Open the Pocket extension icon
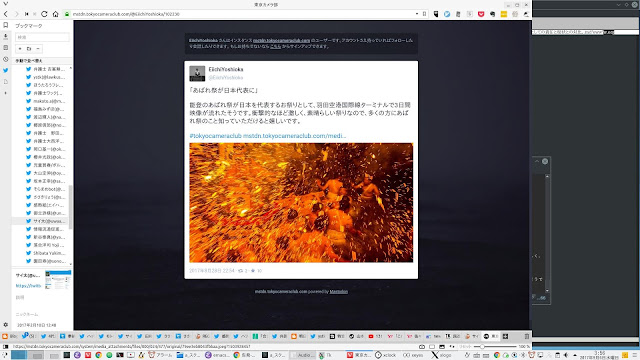Image resolution: width=640 pixels, height=360 pixels. click(481, 14)
